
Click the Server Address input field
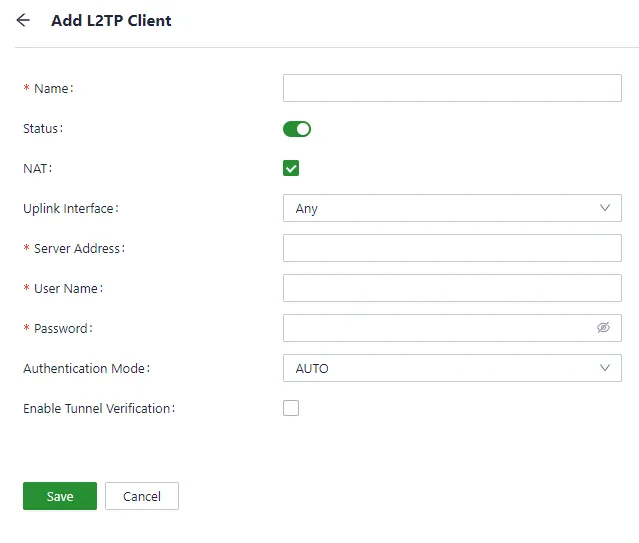pyautogui.click(x=452, y=248)
